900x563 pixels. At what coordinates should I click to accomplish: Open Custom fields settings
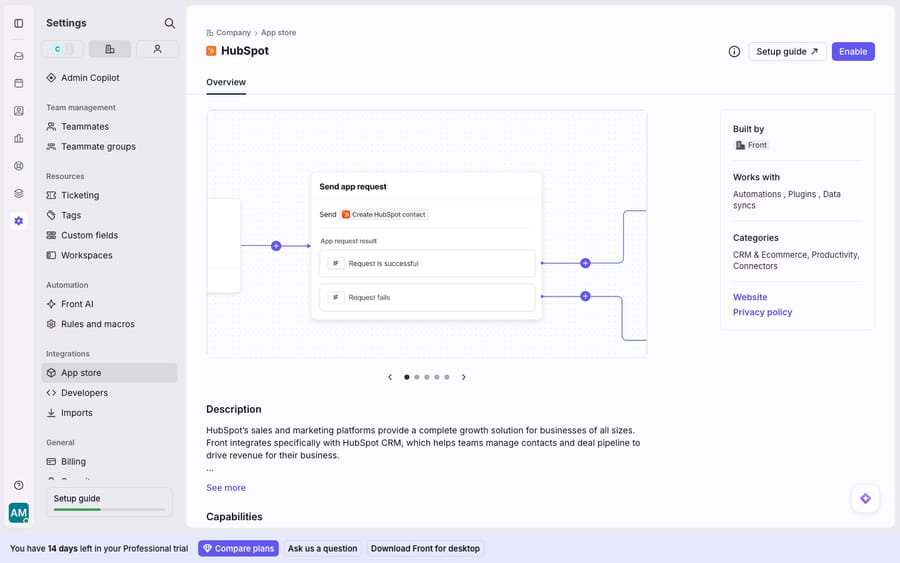(109, 235)
